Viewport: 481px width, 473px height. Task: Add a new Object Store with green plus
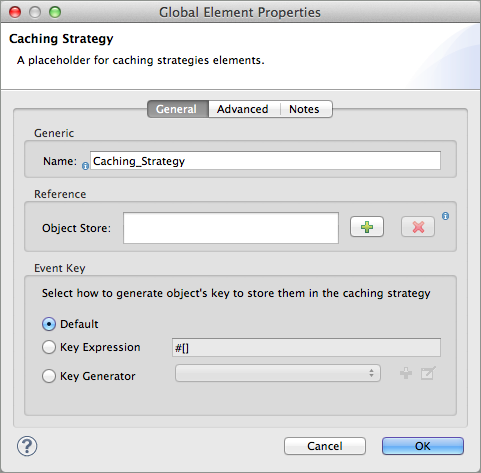(367, 227)
